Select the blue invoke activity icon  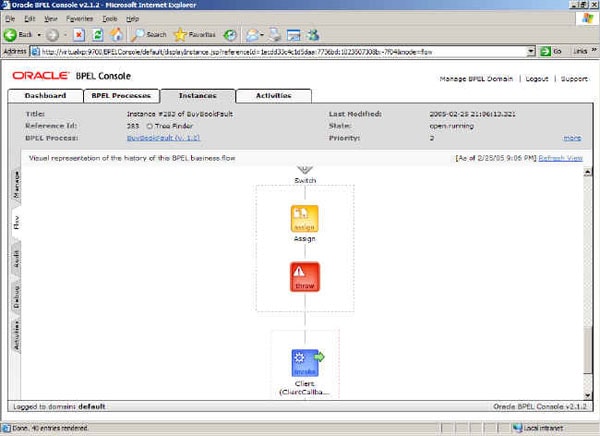point(305,363)
